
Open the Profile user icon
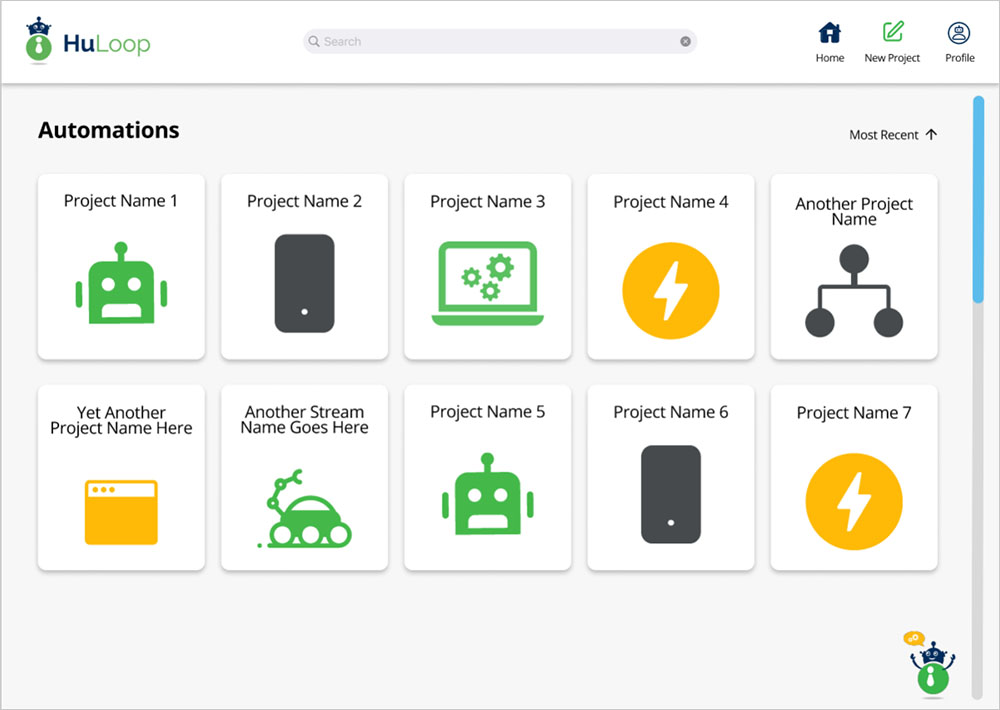click(959, 33)
